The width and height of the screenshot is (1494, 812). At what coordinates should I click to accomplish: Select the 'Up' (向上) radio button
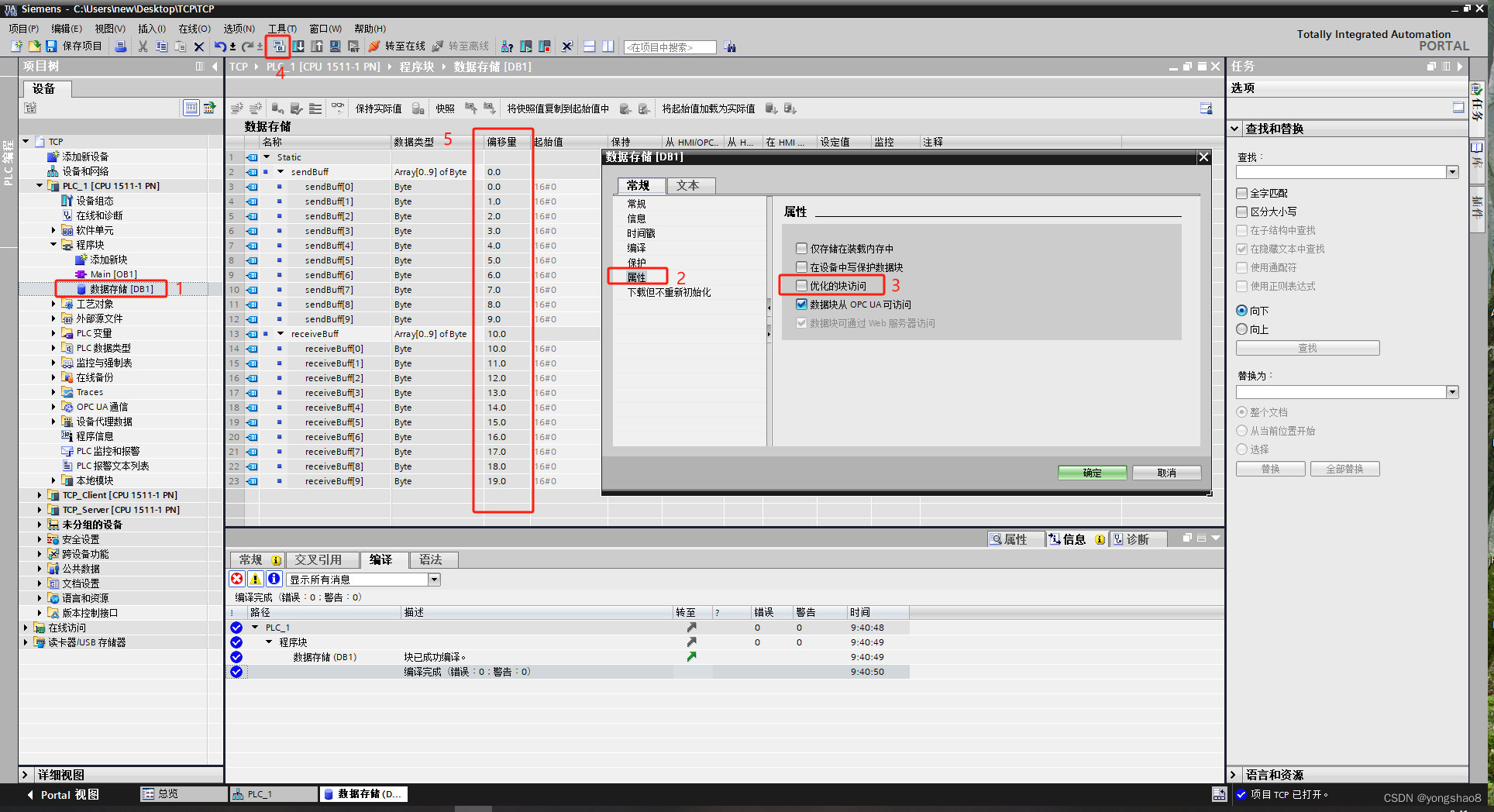(1242, 329)
